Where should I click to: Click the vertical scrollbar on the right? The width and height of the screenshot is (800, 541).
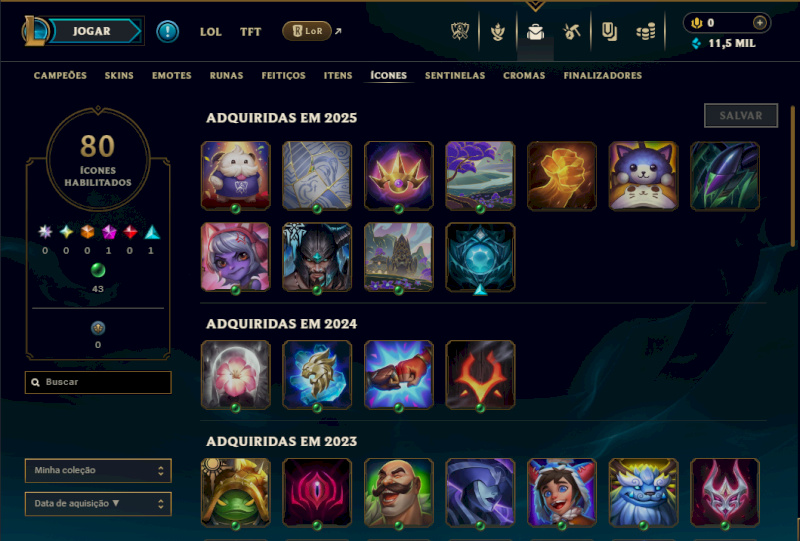[792, 176]
